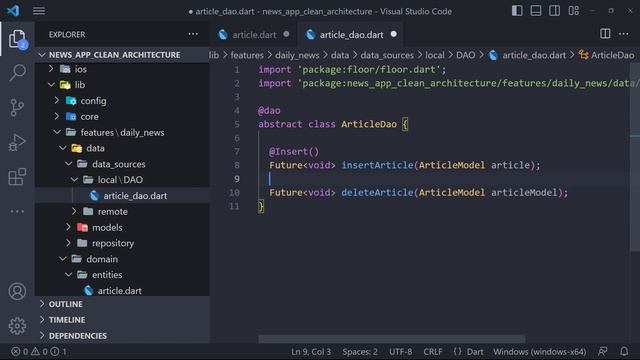Screen dimensions: 640x360
Task: Click the article_dao.dart breadcrumb
Action: [x=528, y=55]
